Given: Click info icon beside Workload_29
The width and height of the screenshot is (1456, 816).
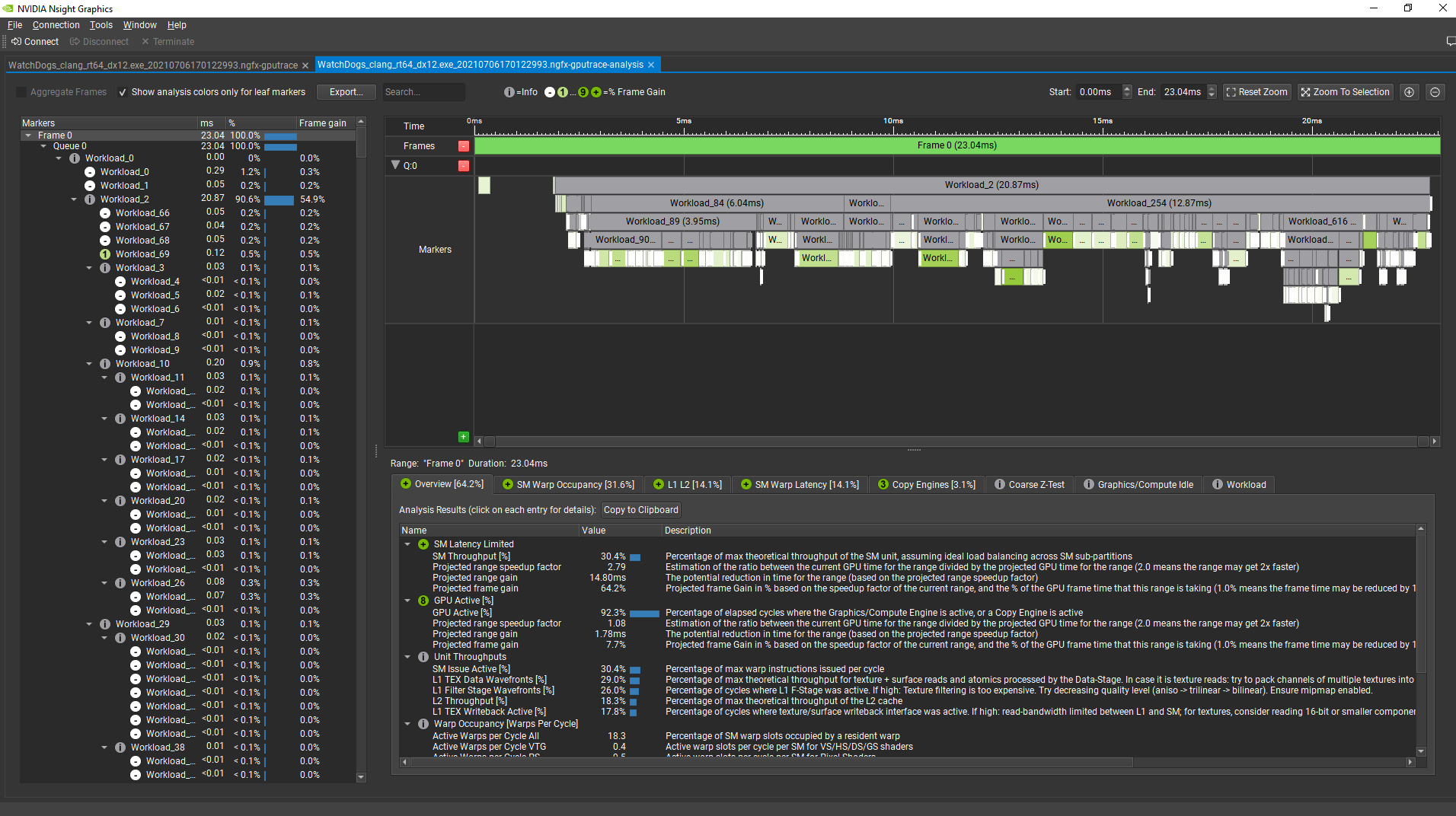Looking at the screenshot, I should pyautogui.click(x=105, y=624).
